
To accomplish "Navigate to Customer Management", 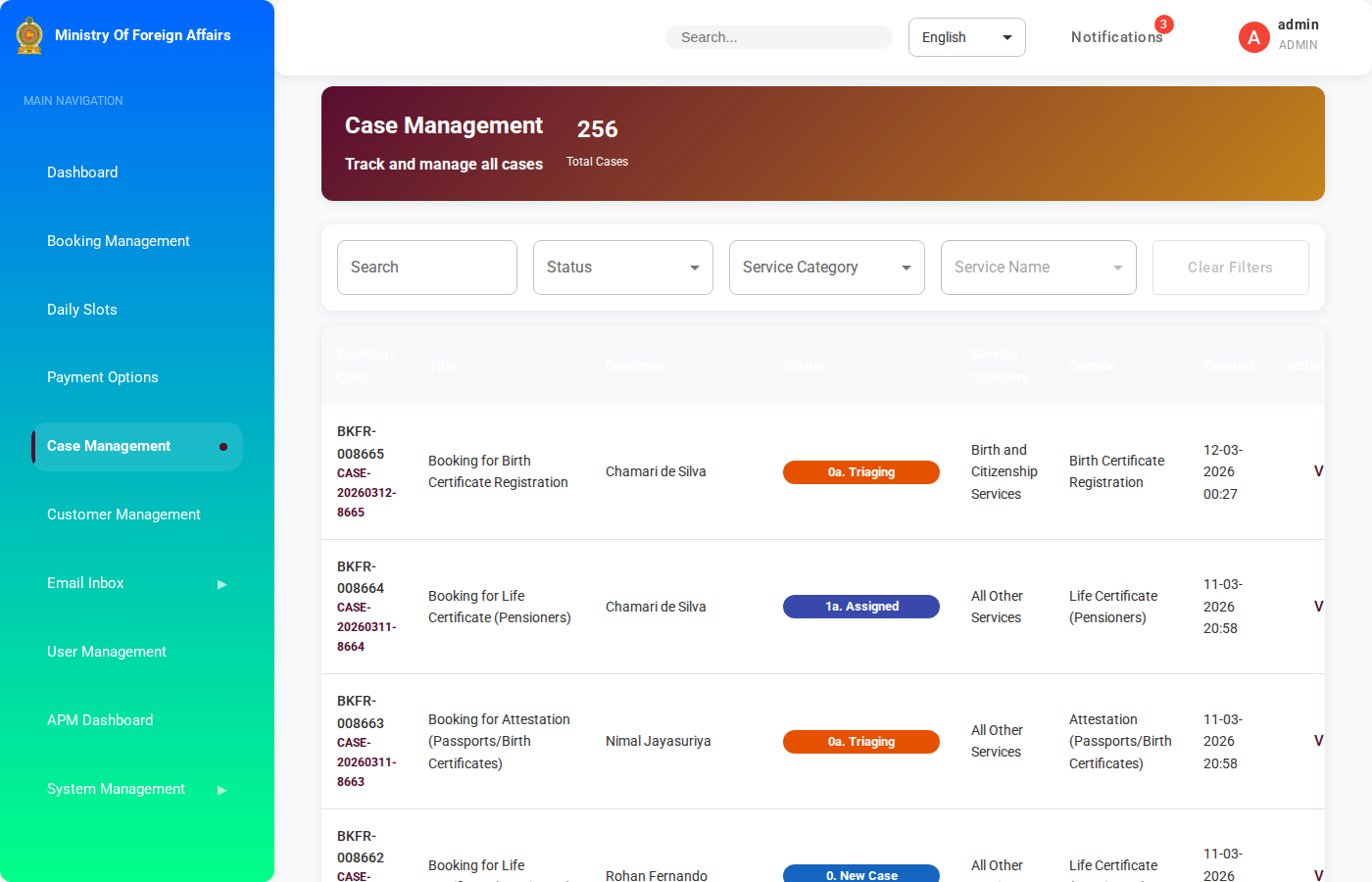I will (123, 514).
